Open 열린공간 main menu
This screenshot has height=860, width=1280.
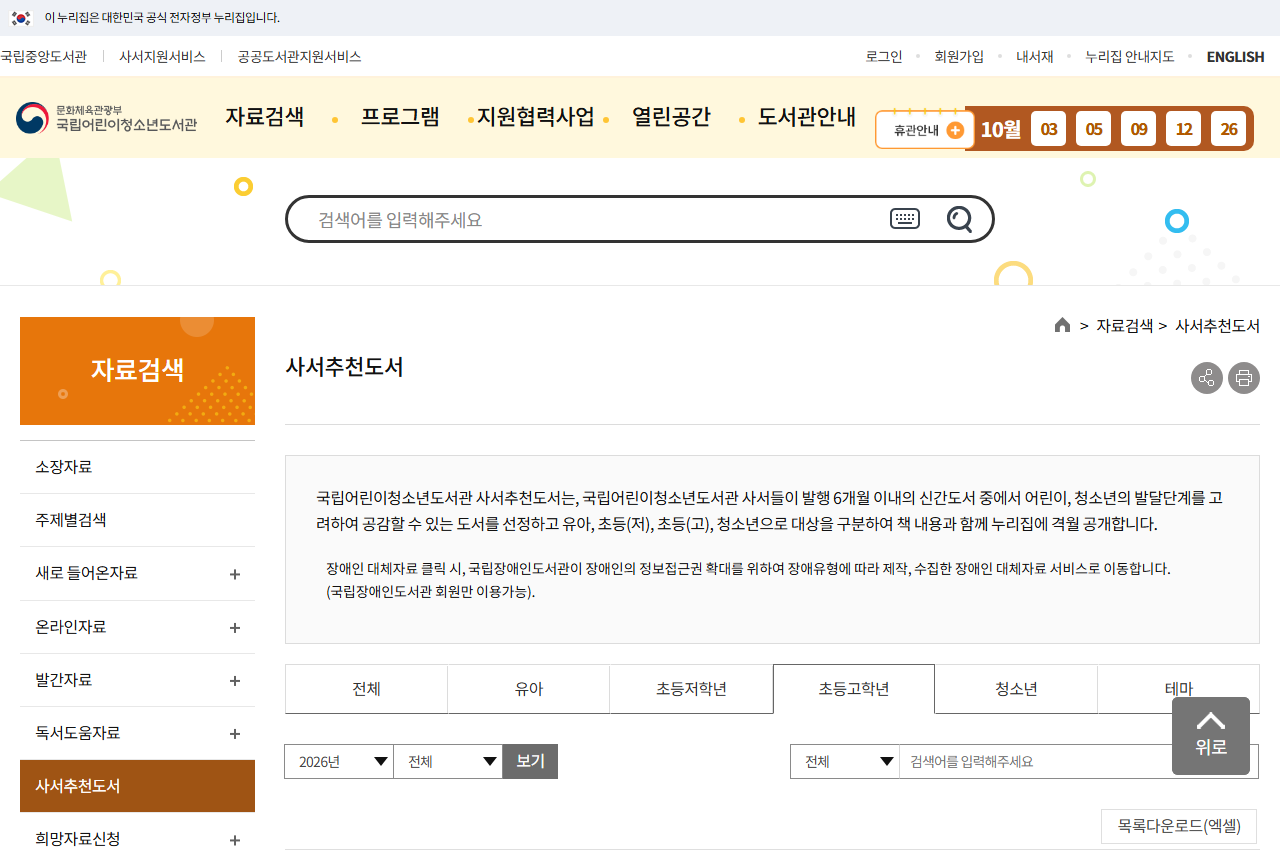pyautogui.click(x=671, y=117)
